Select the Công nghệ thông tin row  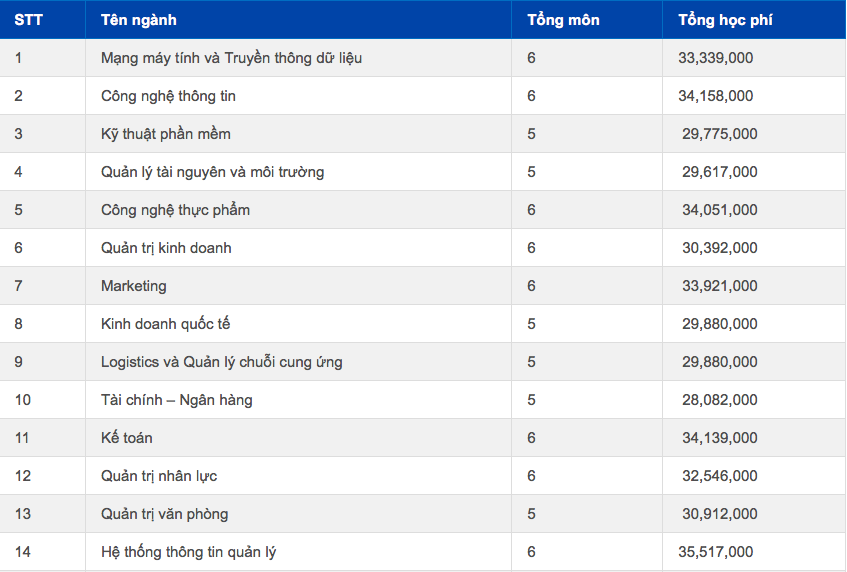[168, 96]
